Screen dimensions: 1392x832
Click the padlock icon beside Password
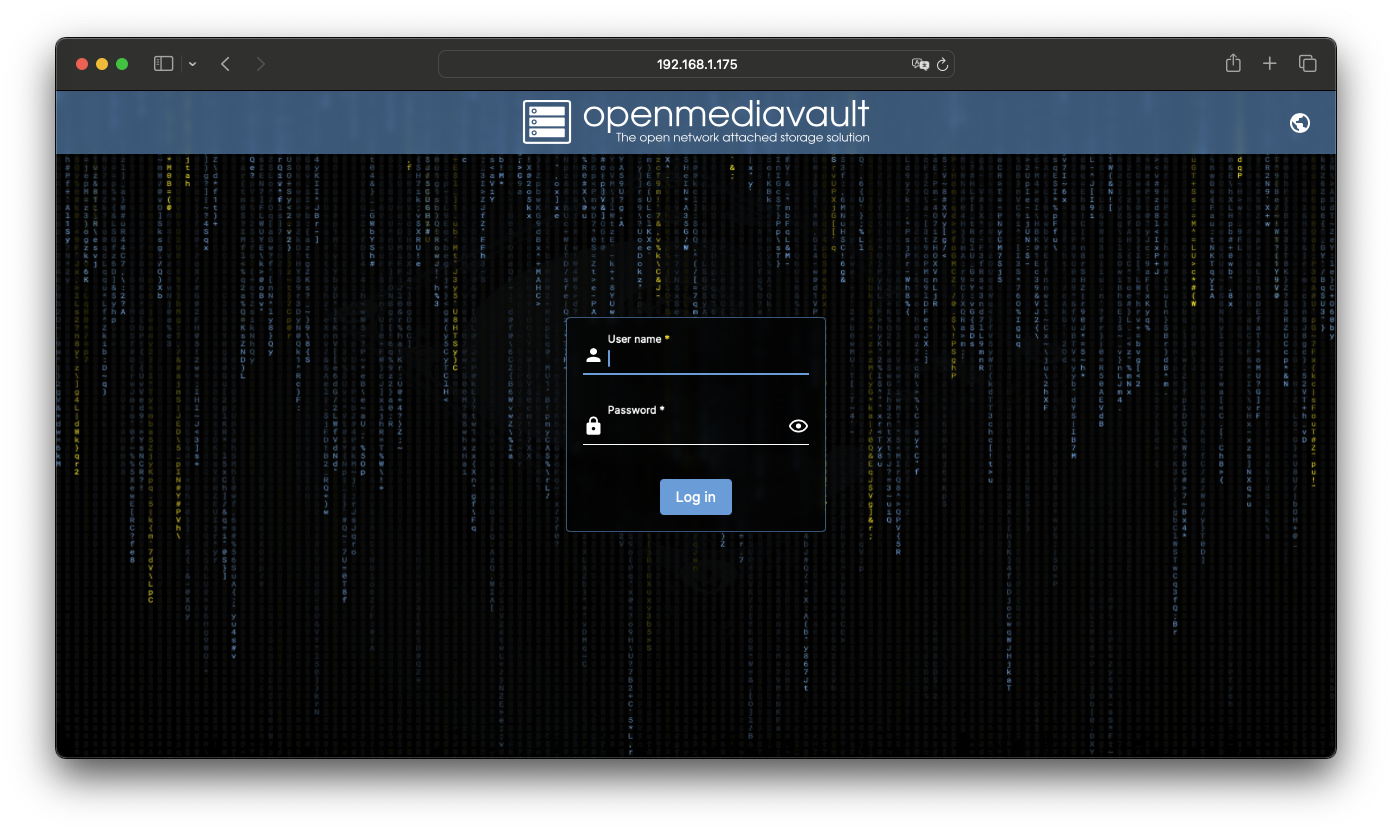pyautogui.click(x=593, y=426)
